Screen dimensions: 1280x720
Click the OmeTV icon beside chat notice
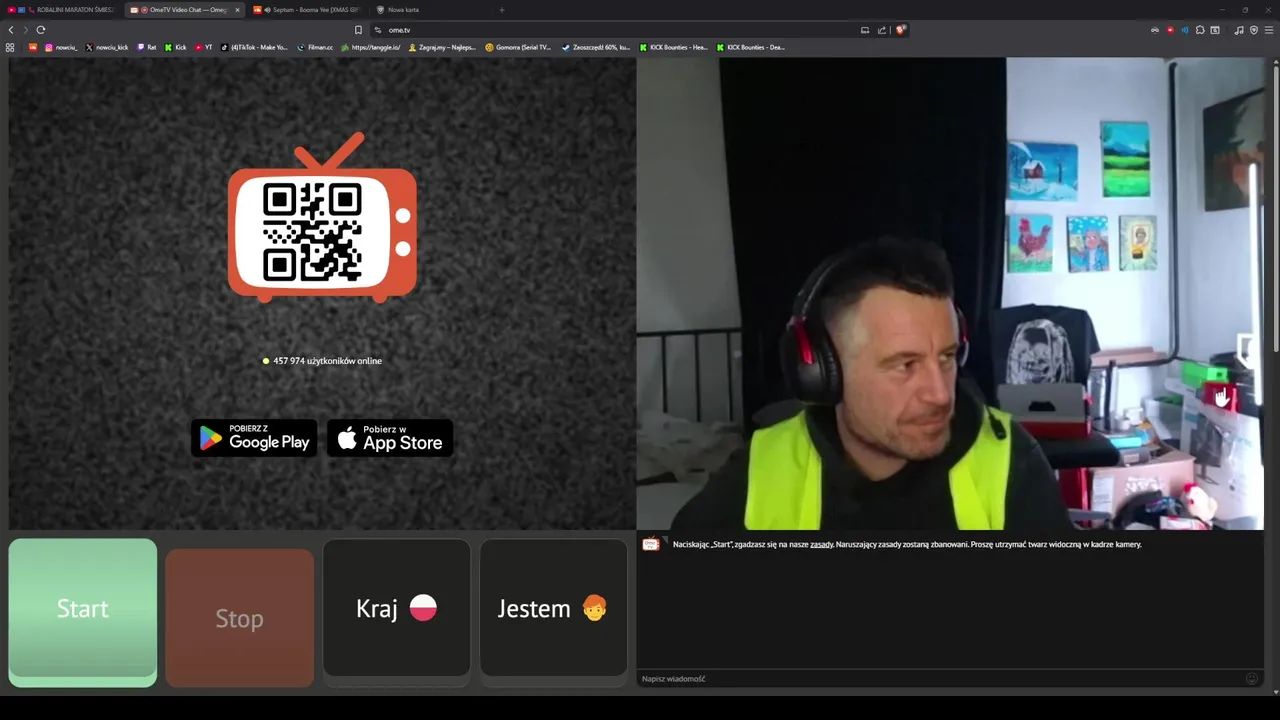tap(650, 544)
